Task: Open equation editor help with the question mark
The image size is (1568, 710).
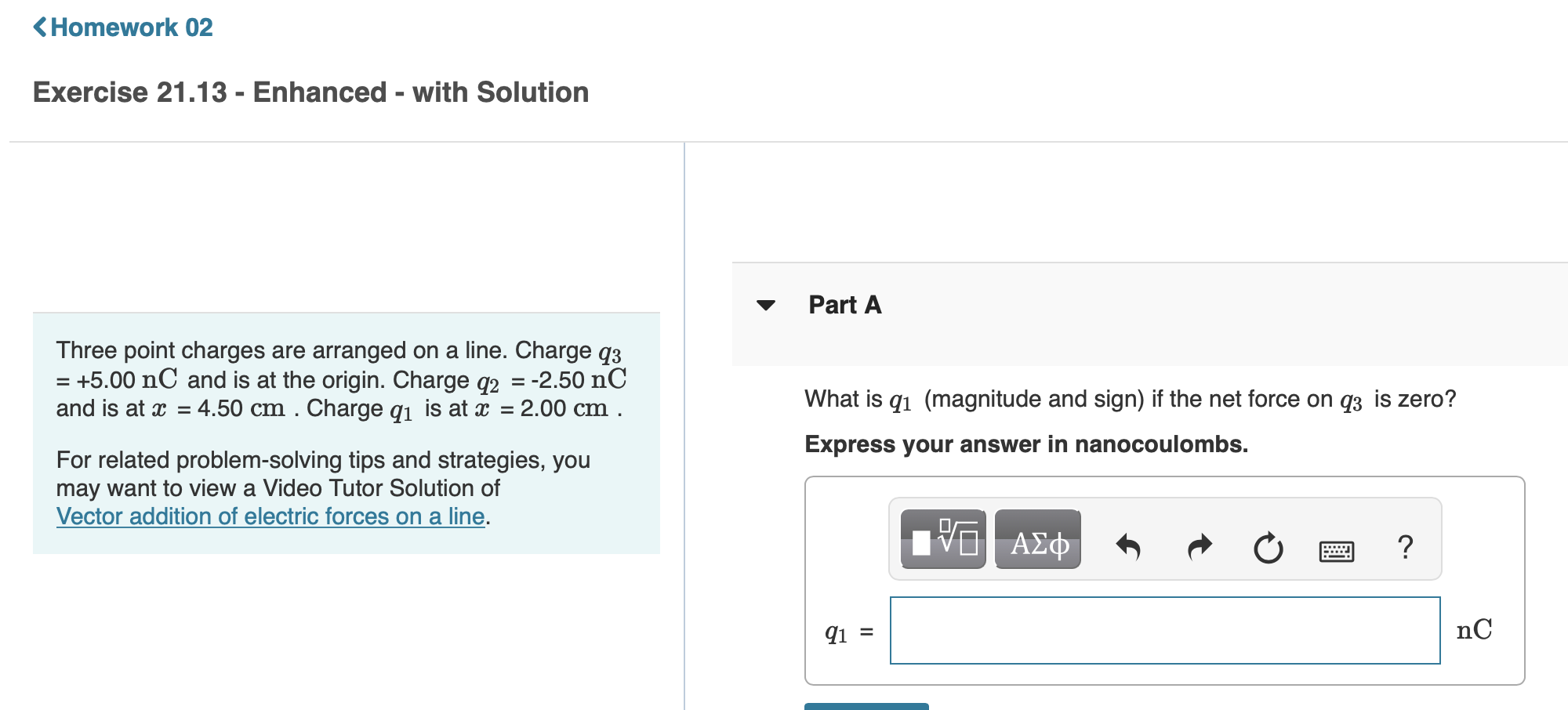Action: 1405,548
